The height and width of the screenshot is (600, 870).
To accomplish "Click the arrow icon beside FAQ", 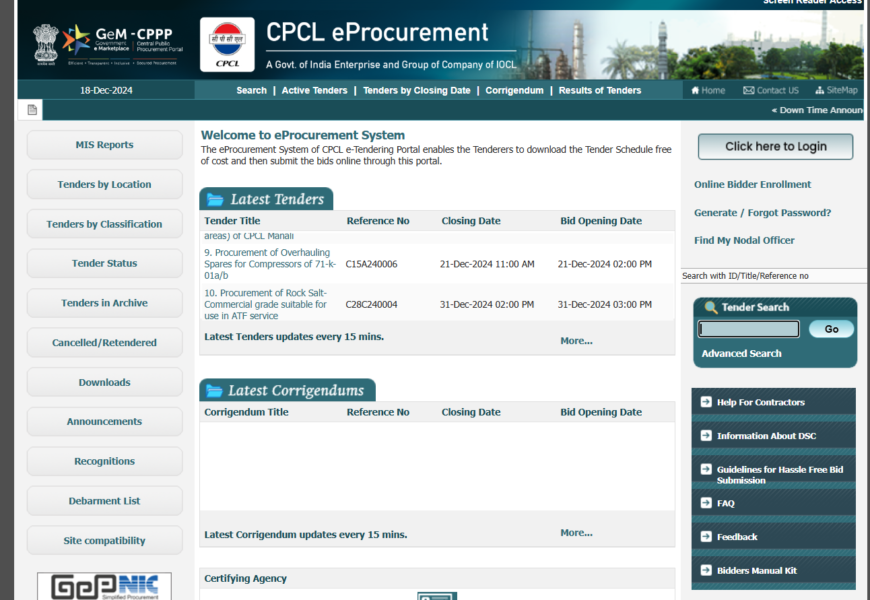I will click(705, 503).
